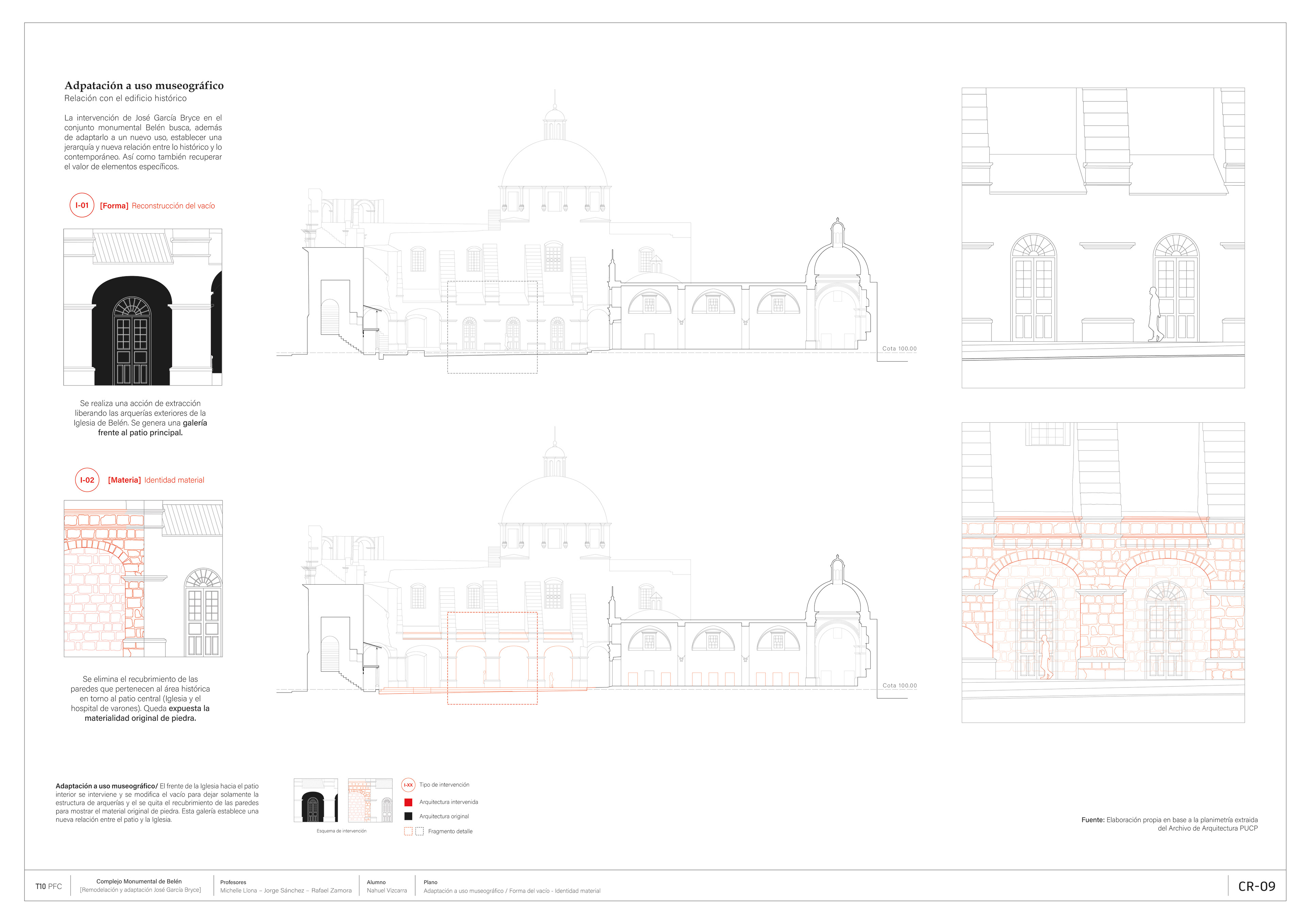
Task: Click the '[Materia] Identidad material' heading
Action: pos(156,481)
